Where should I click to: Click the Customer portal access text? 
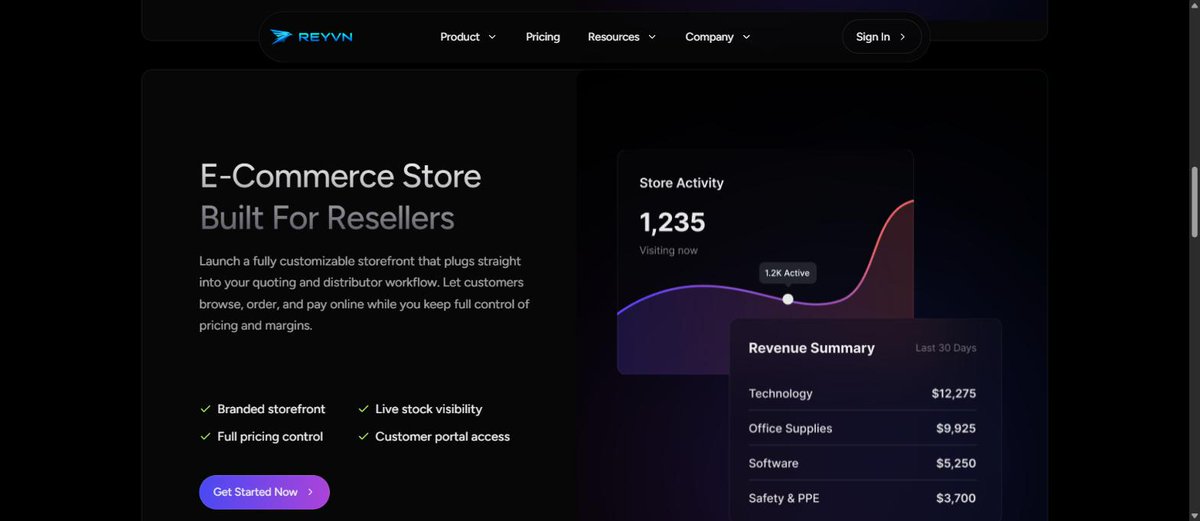pos(442,437)
